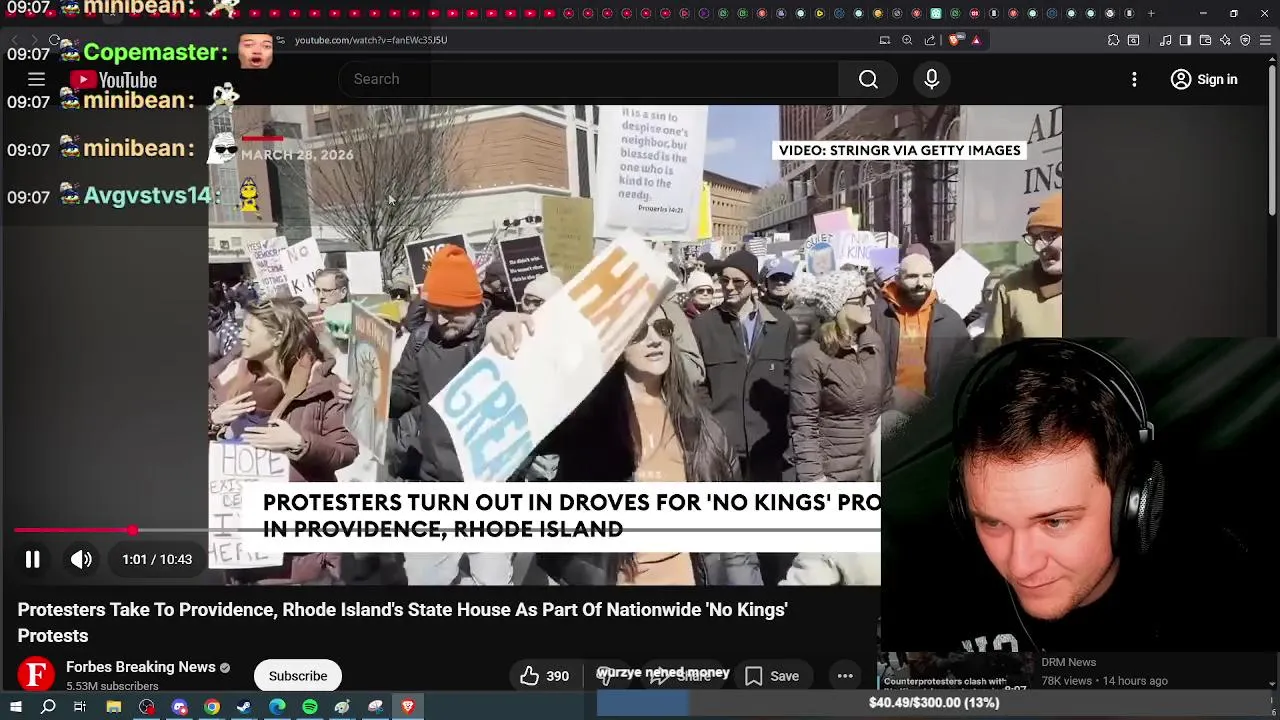Pause the playing video
This screenshot has height=720, width=1280.
pyautogui.click(x=32, y=559)
